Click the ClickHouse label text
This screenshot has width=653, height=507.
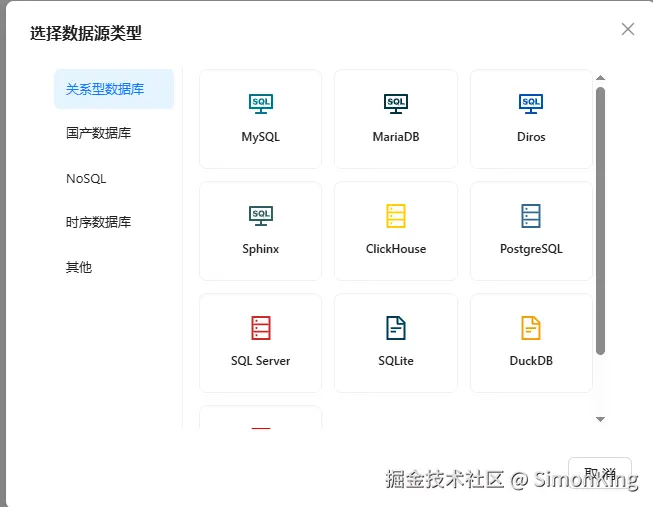(x=396, y=249)
